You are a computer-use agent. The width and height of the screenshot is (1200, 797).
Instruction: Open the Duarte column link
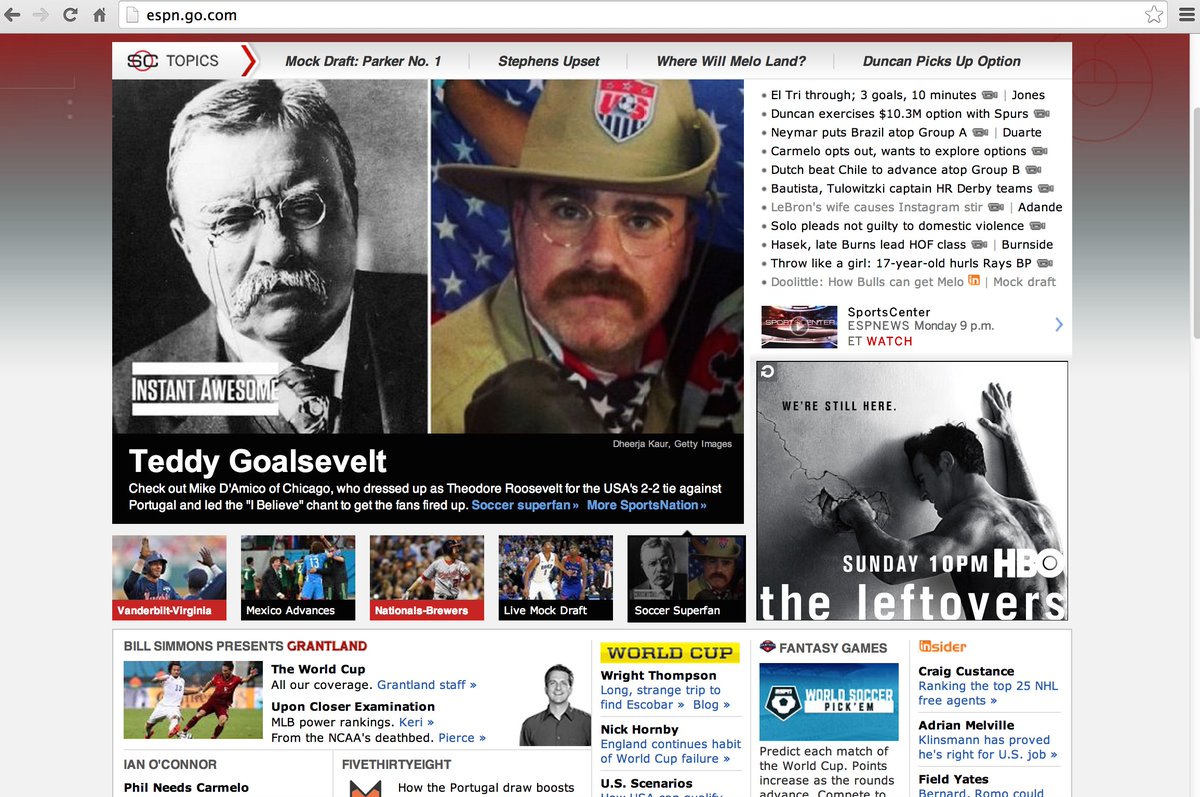click(x=1022, y=132)
